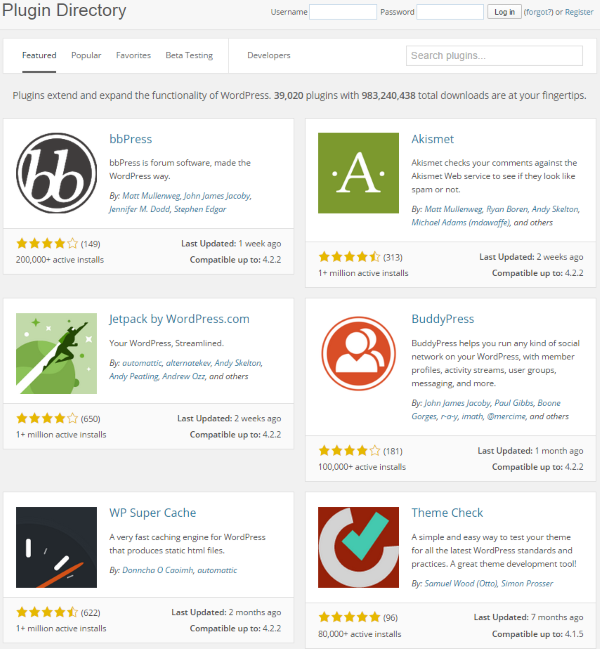
Task: Open the Jetpack rocket-man logo
Action: [x=56, y=353]
